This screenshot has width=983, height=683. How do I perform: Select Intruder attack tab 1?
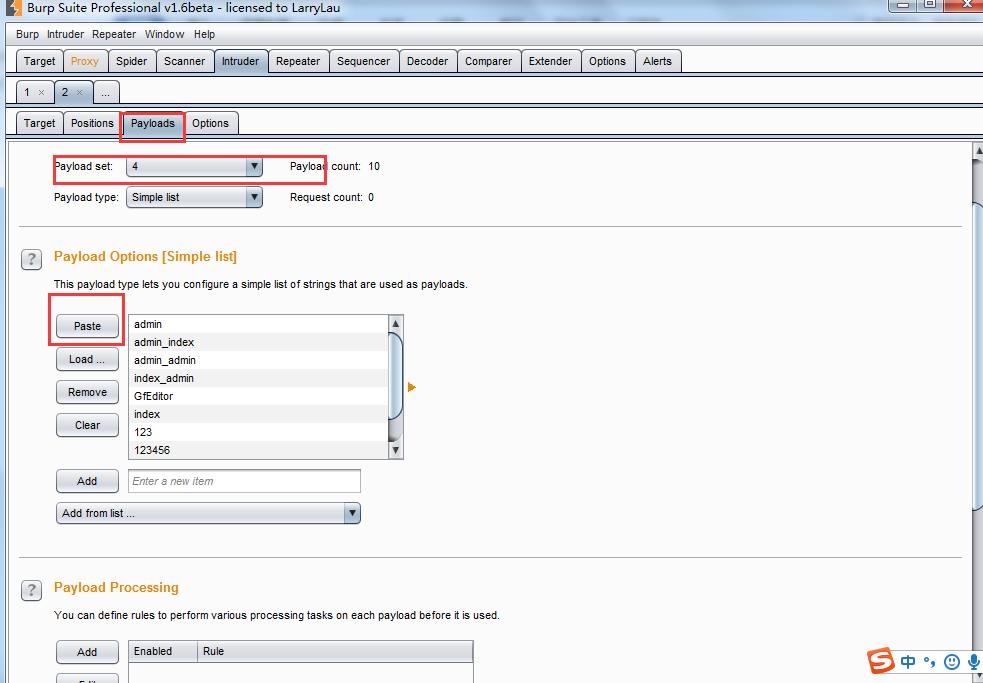[27, 92]
